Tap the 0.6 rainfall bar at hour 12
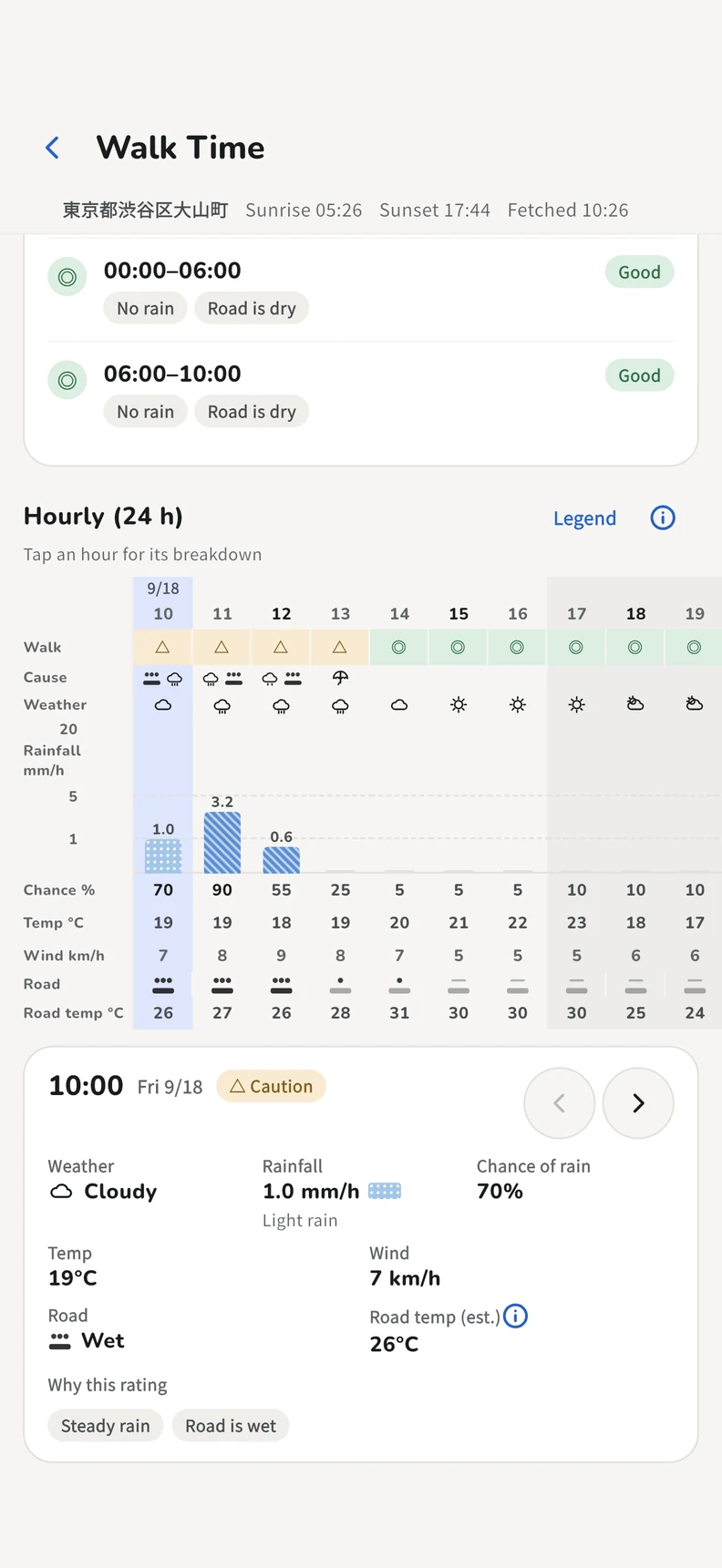Screen dimensions: 722x1568 281,860
